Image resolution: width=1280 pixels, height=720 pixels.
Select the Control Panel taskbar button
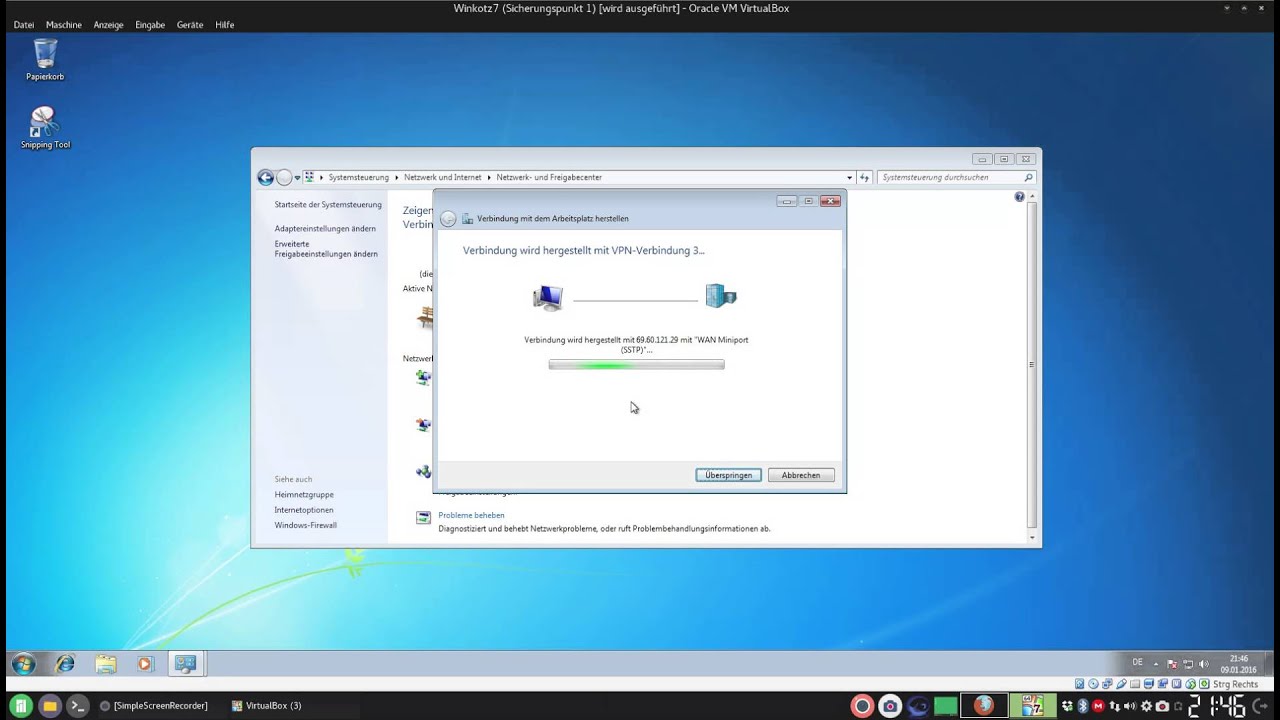tap(185, 664)
